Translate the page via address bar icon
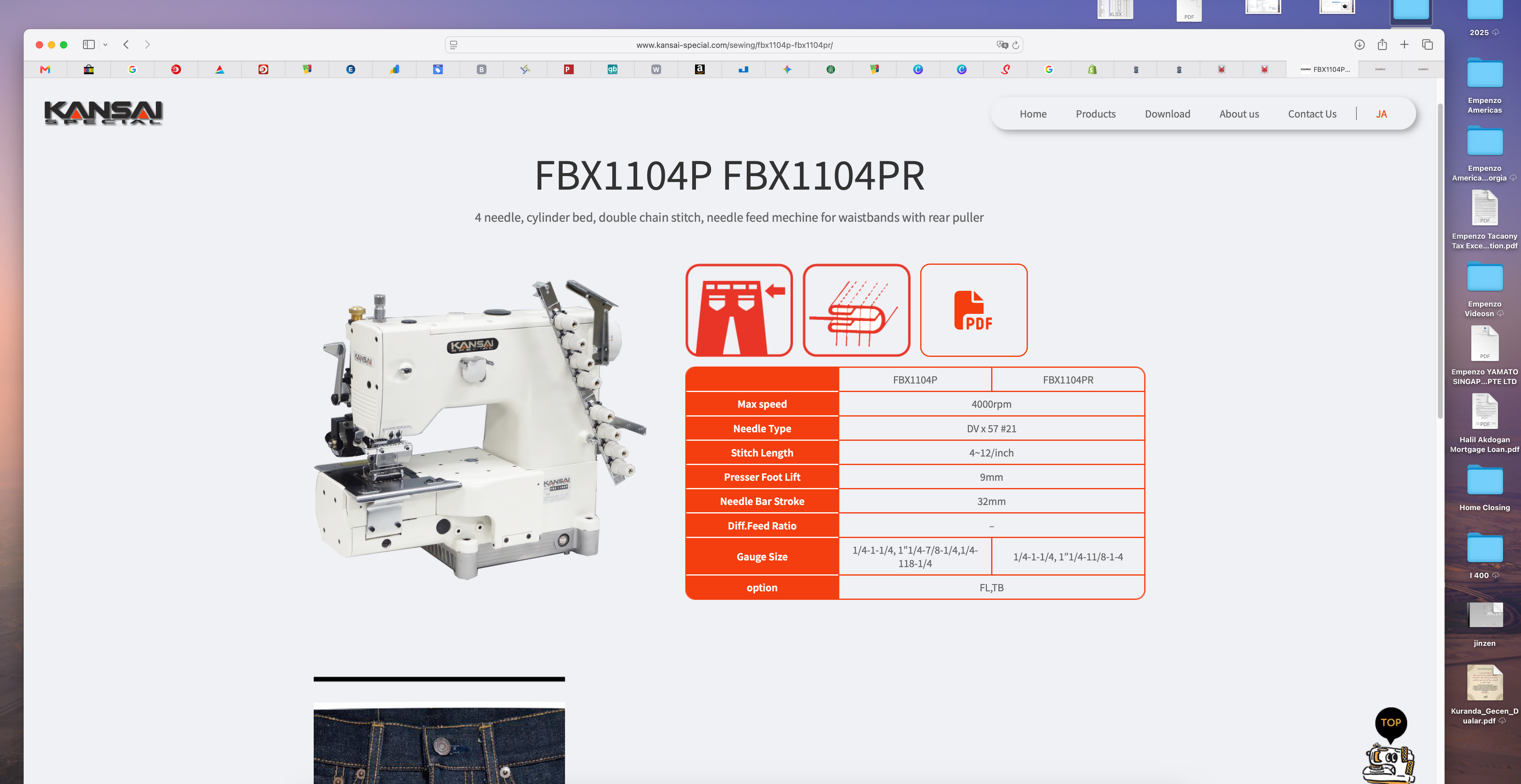Screen dimensions: 1521x784 pos(1002,45)
